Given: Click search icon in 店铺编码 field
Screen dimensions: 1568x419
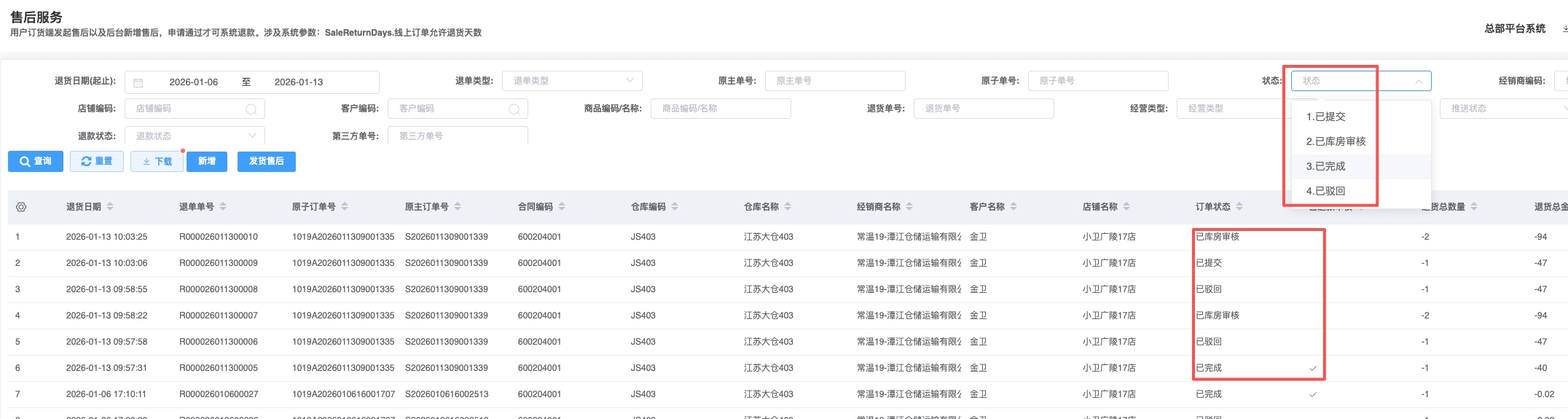Looking at the screenshot, I should (x=251, y=109).
